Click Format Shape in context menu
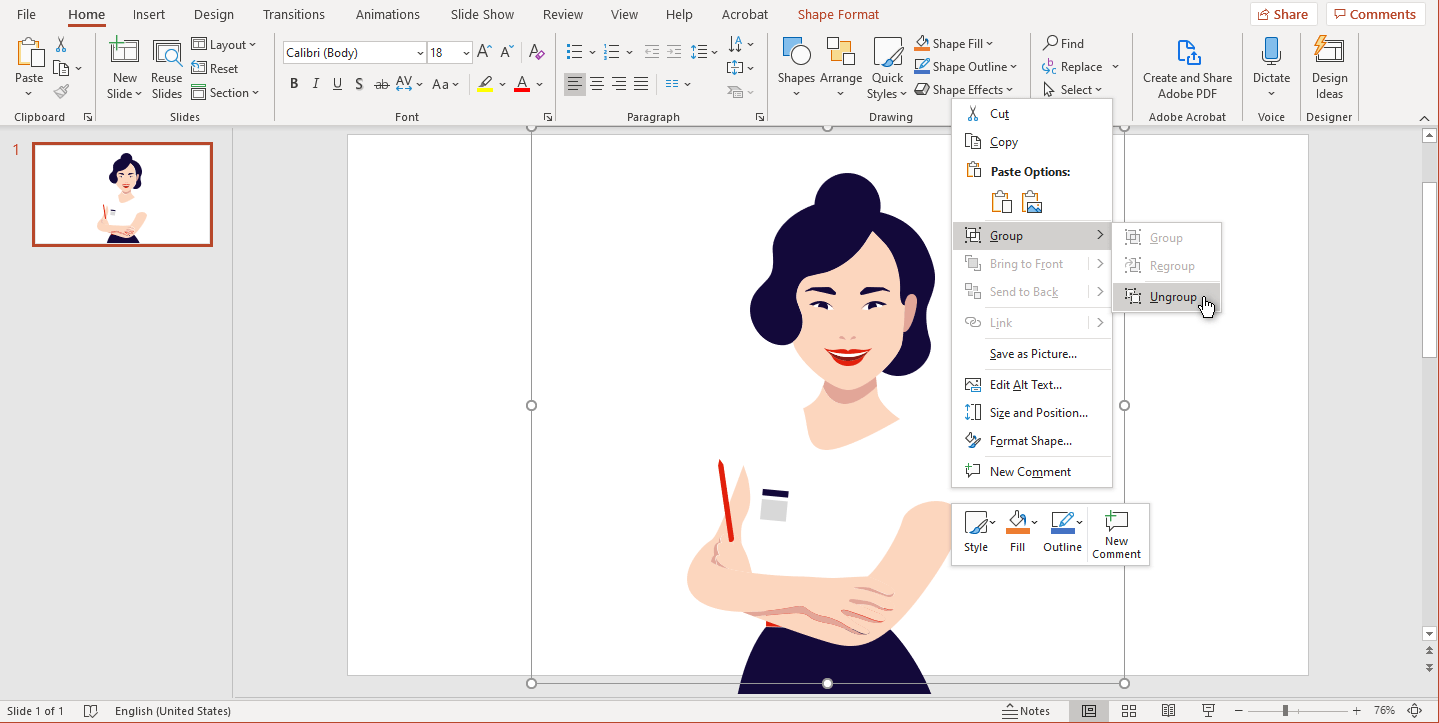The image size is (1439, 723). [x=1031, y=441]
